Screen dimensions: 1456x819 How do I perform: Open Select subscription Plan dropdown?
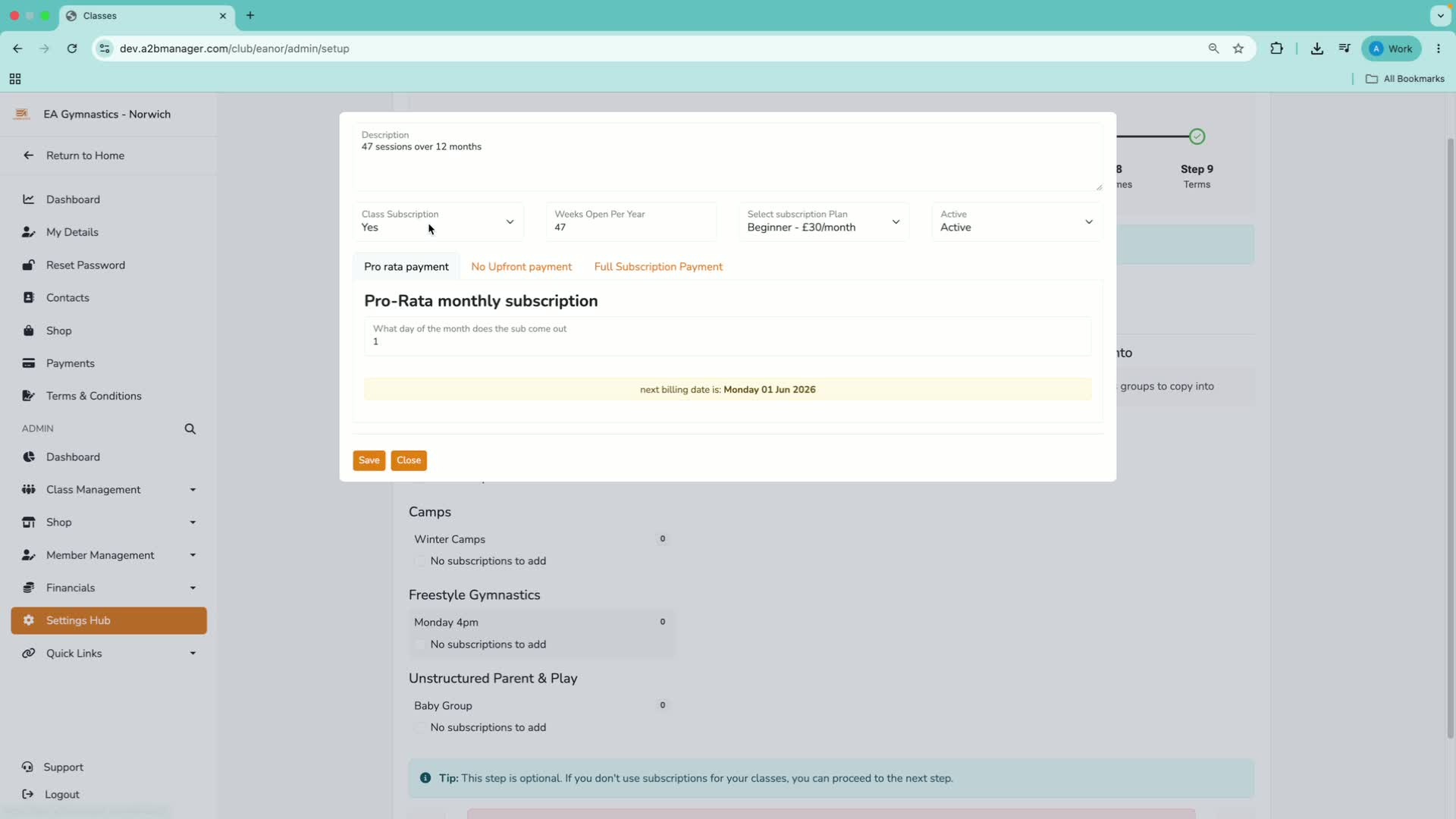click(824, 221)
